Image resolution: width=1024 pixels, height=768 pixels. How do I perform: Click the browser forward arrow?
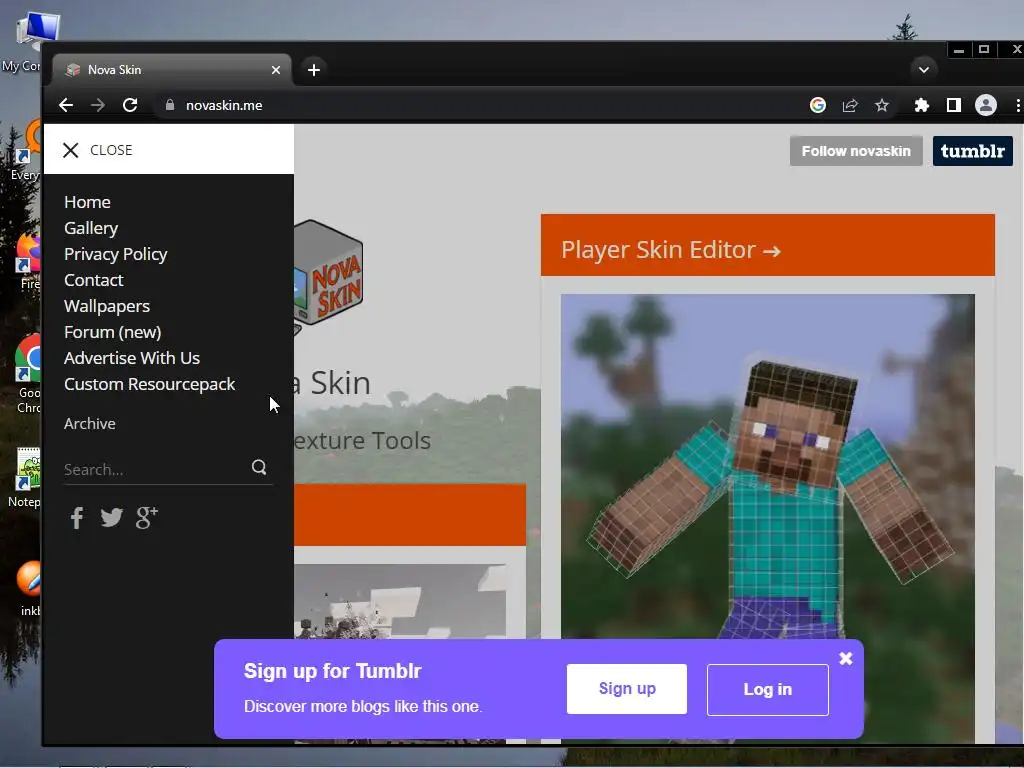(x=97, y=105)
